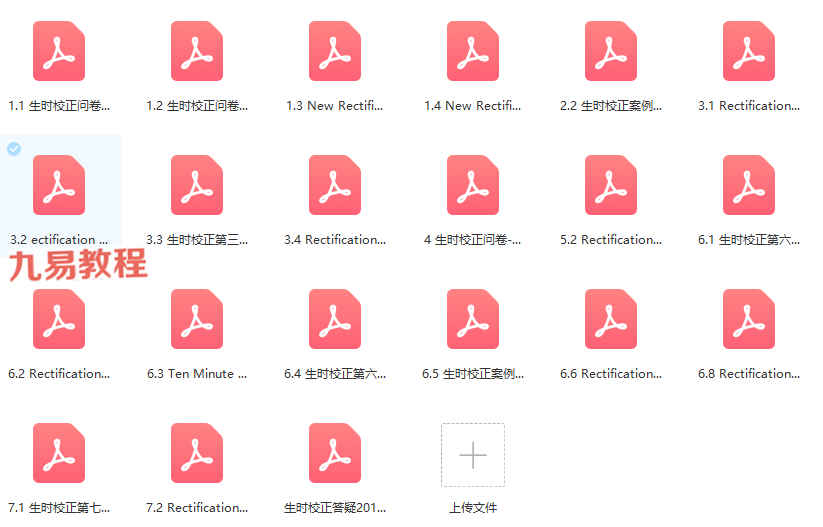Select the 1.3 New Rectifi... PDF icon
The image size is (823, 527).
(x=335, y=51)
